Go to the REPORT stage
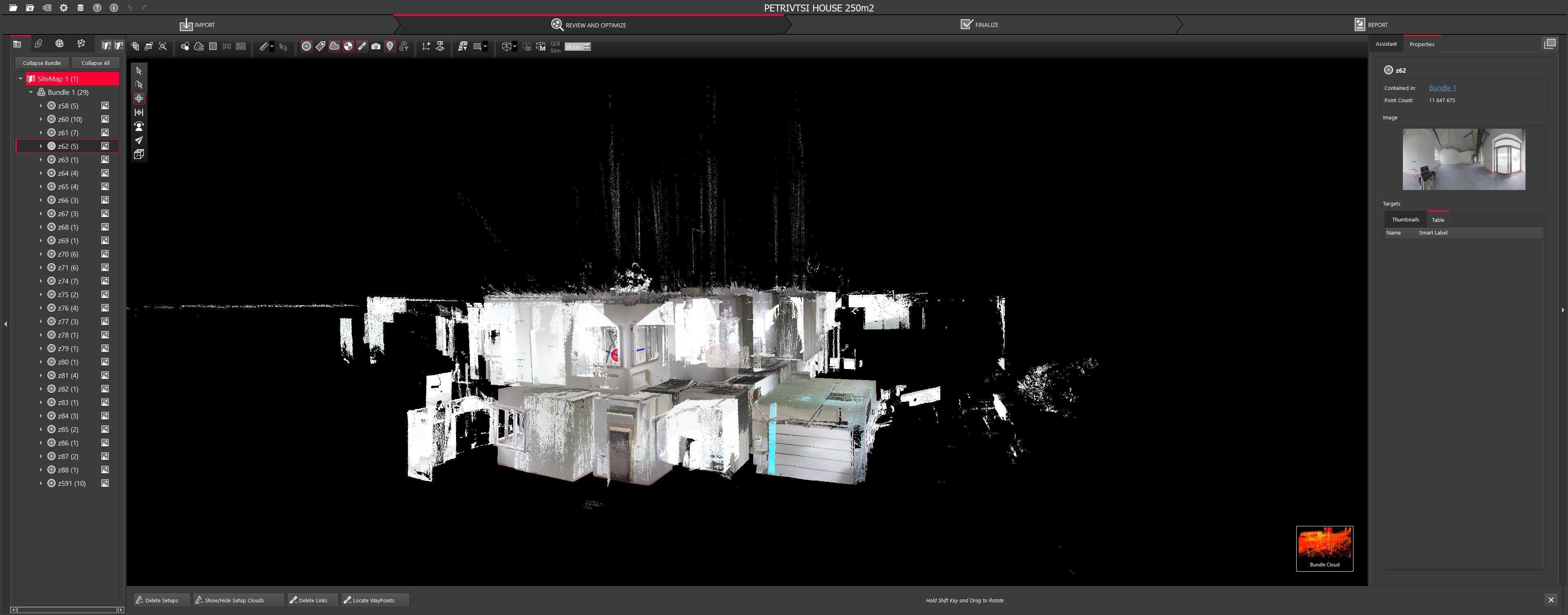Viewport: 1568px width, 615px height. 1371,25
